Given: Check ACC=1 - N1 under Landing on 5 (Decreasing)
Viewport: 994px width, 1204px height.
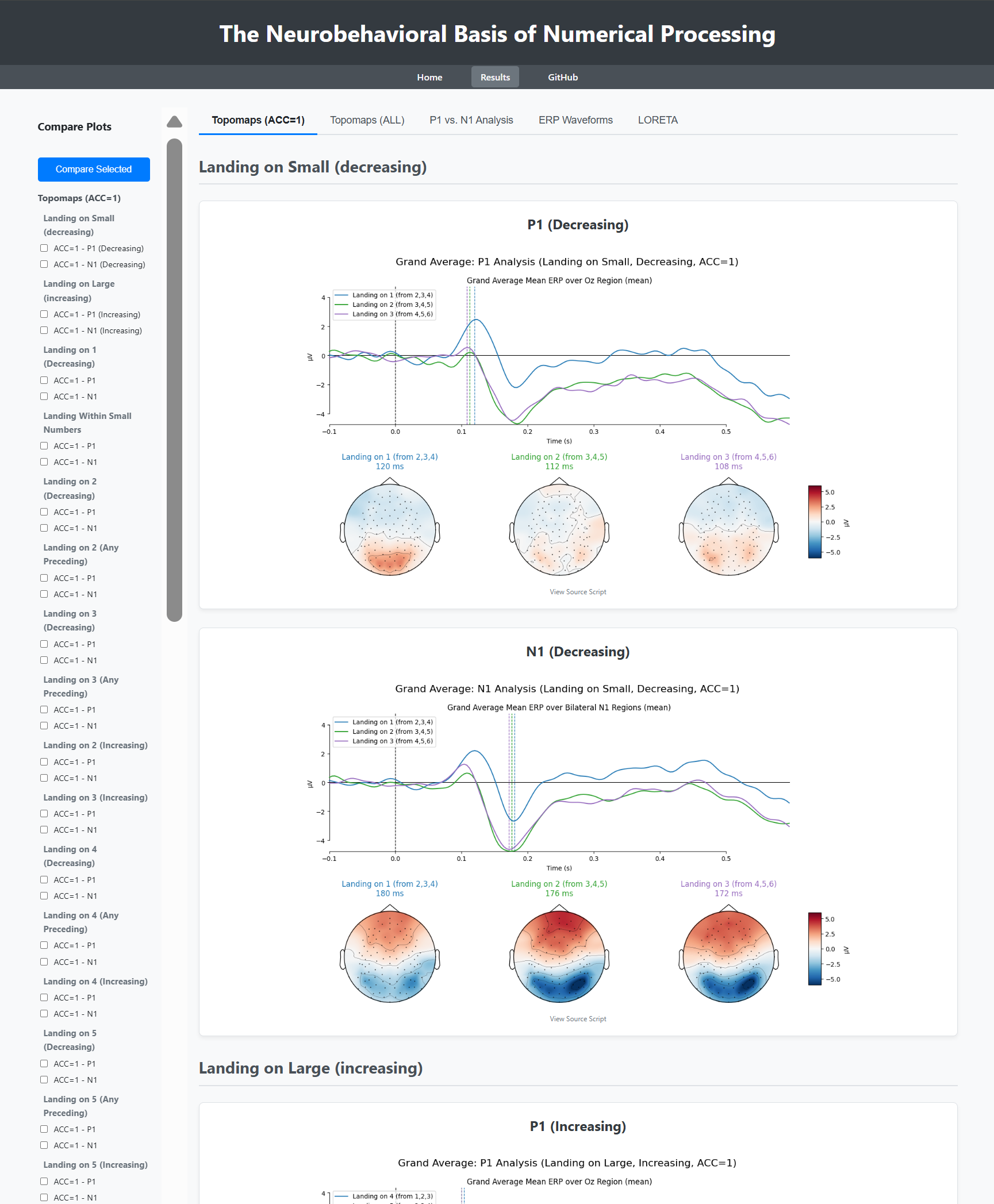Looking at the screenshot, I should click(x=44, y=1080).
